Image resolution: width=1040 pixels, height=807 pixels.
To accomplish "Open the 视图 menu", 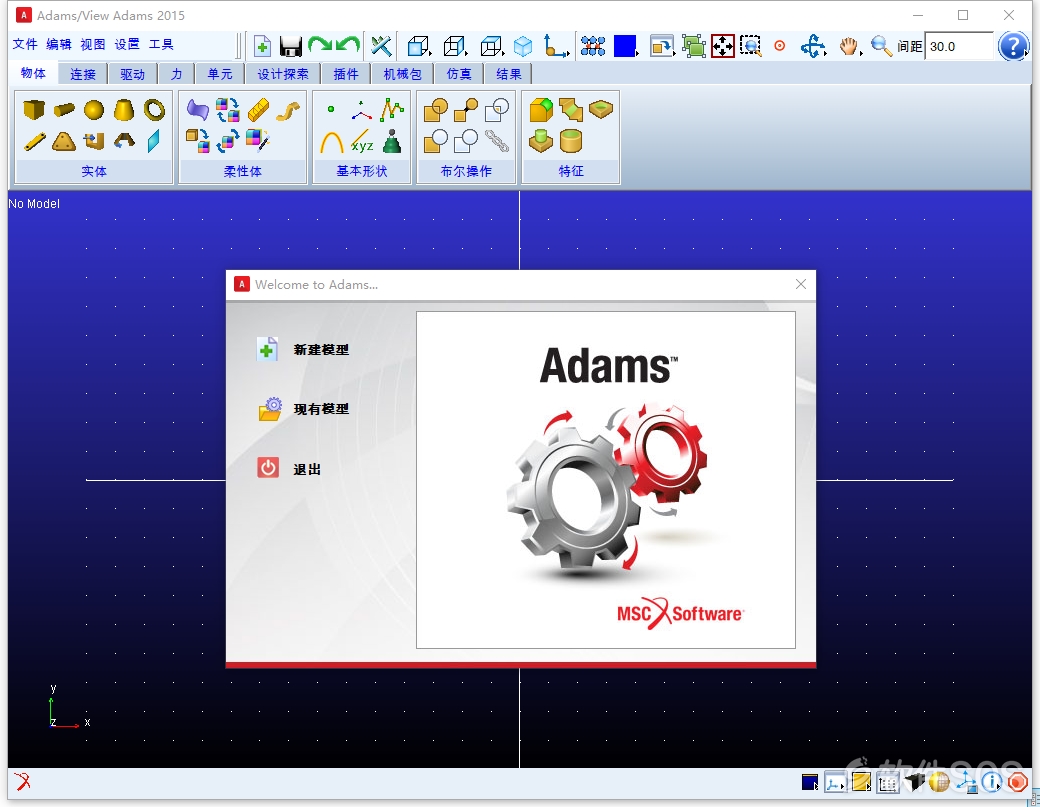I will (x=93, y=44).
